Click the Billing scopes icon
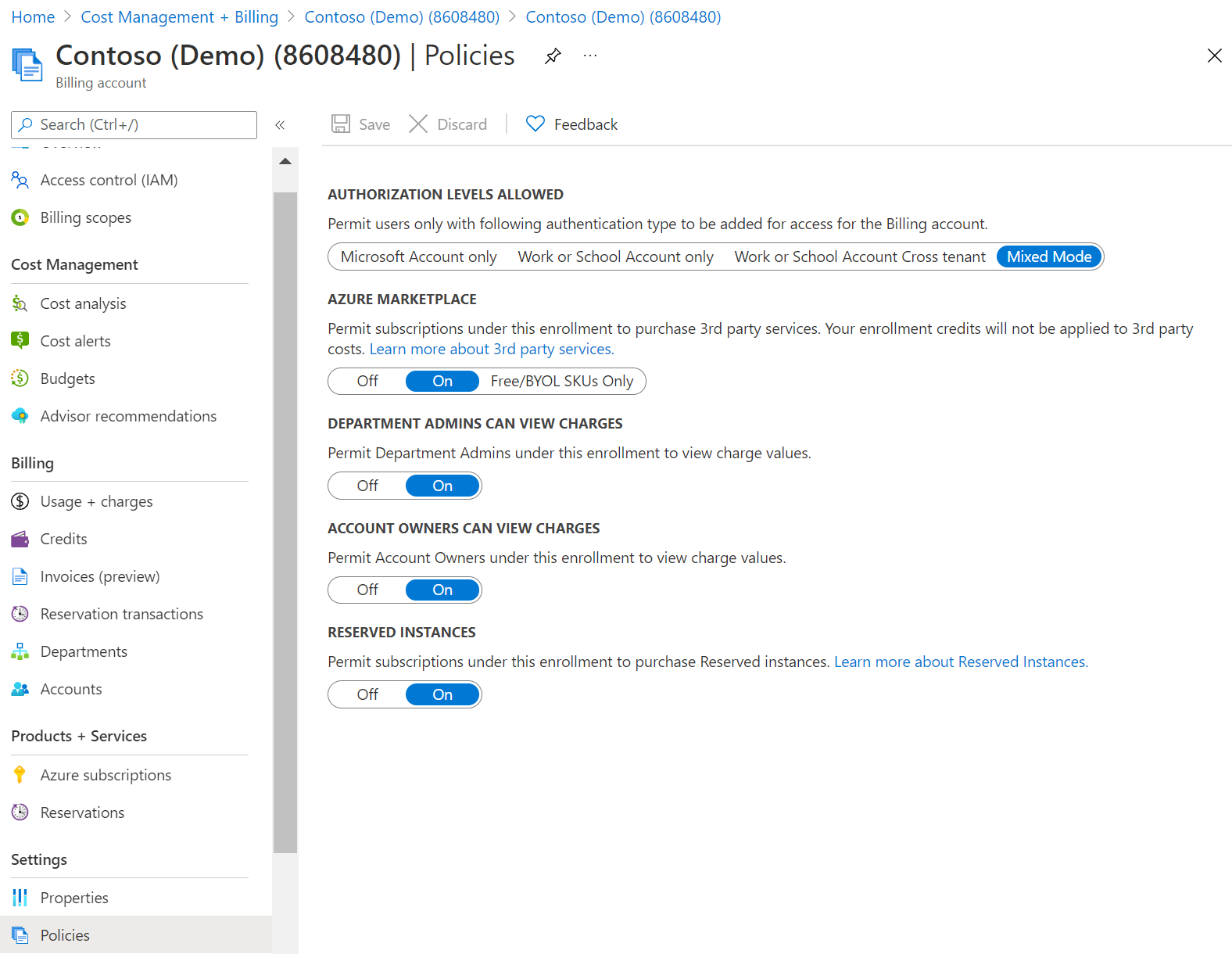 pyautogui.click(x=20, y=217)
